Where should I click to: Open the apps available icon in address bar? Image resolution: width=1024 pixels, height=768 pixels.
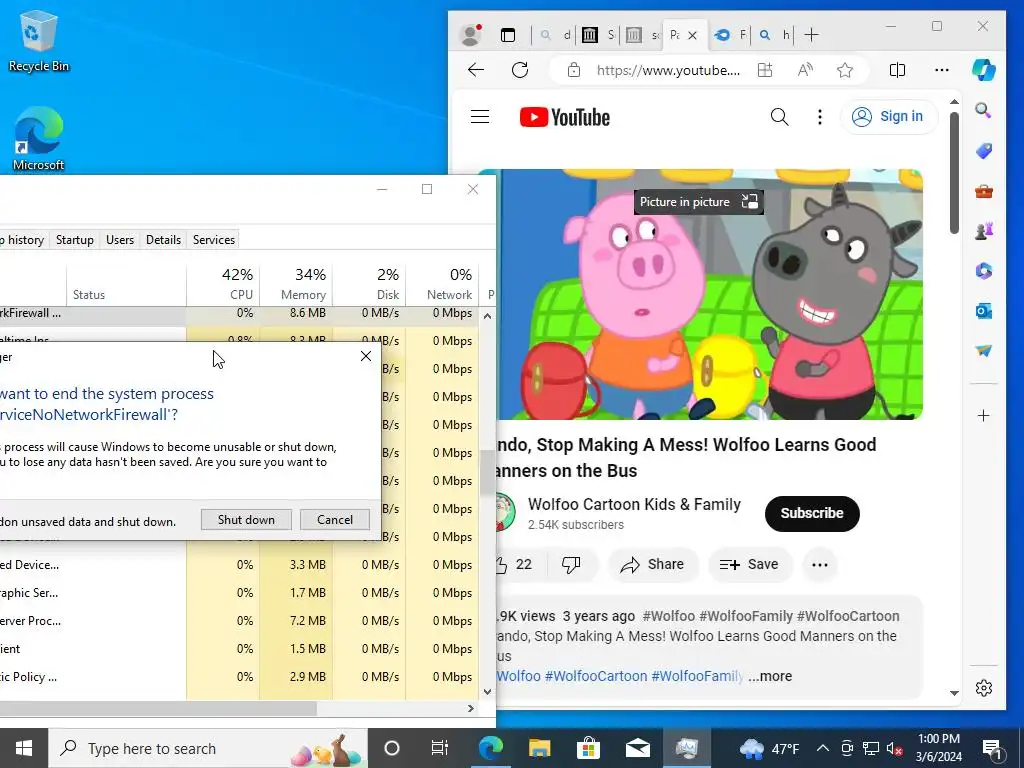click(x=765, y=70)
